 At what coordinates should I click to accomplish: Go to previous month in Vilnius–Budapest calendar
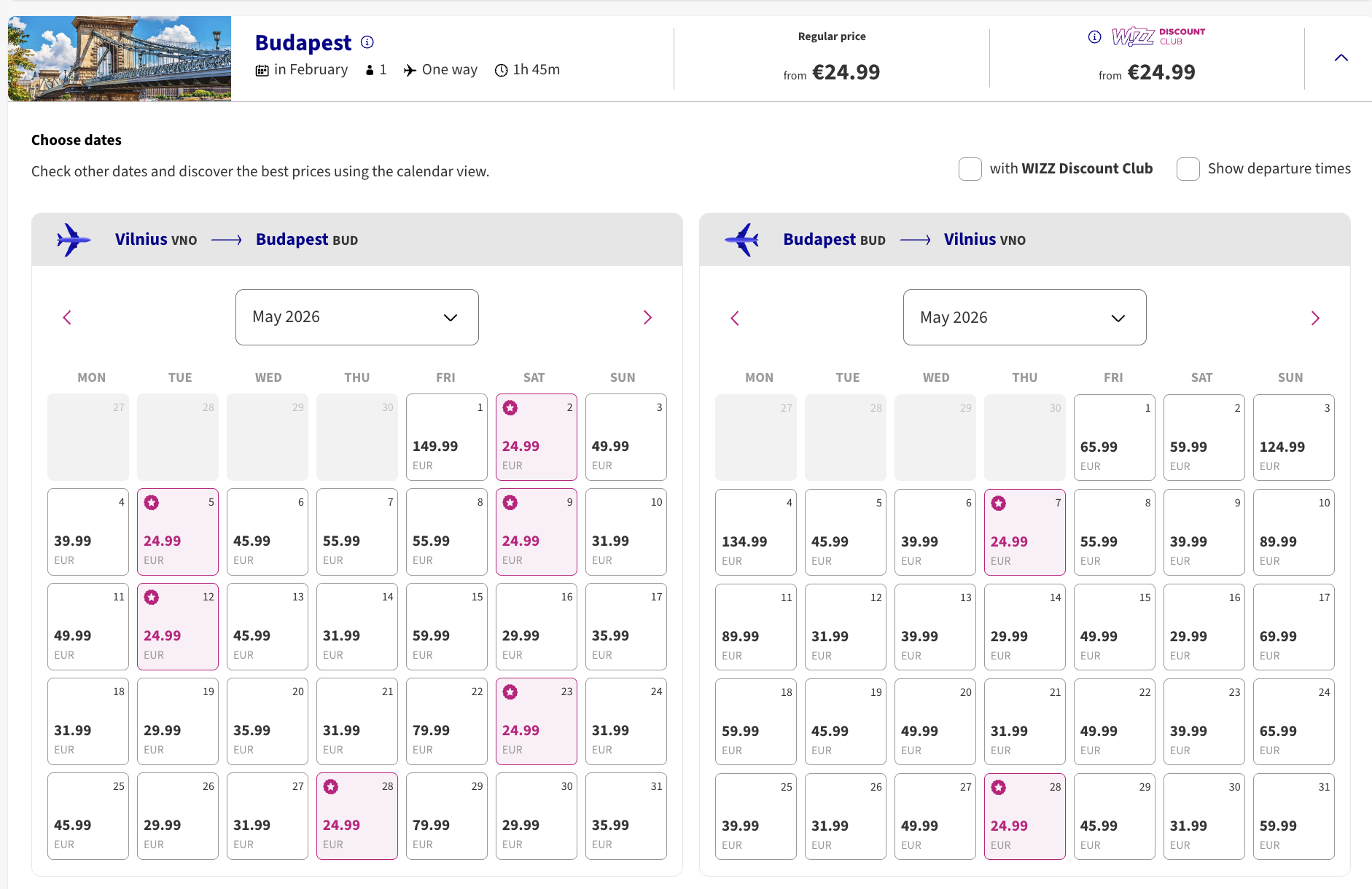tap(67, 318)
